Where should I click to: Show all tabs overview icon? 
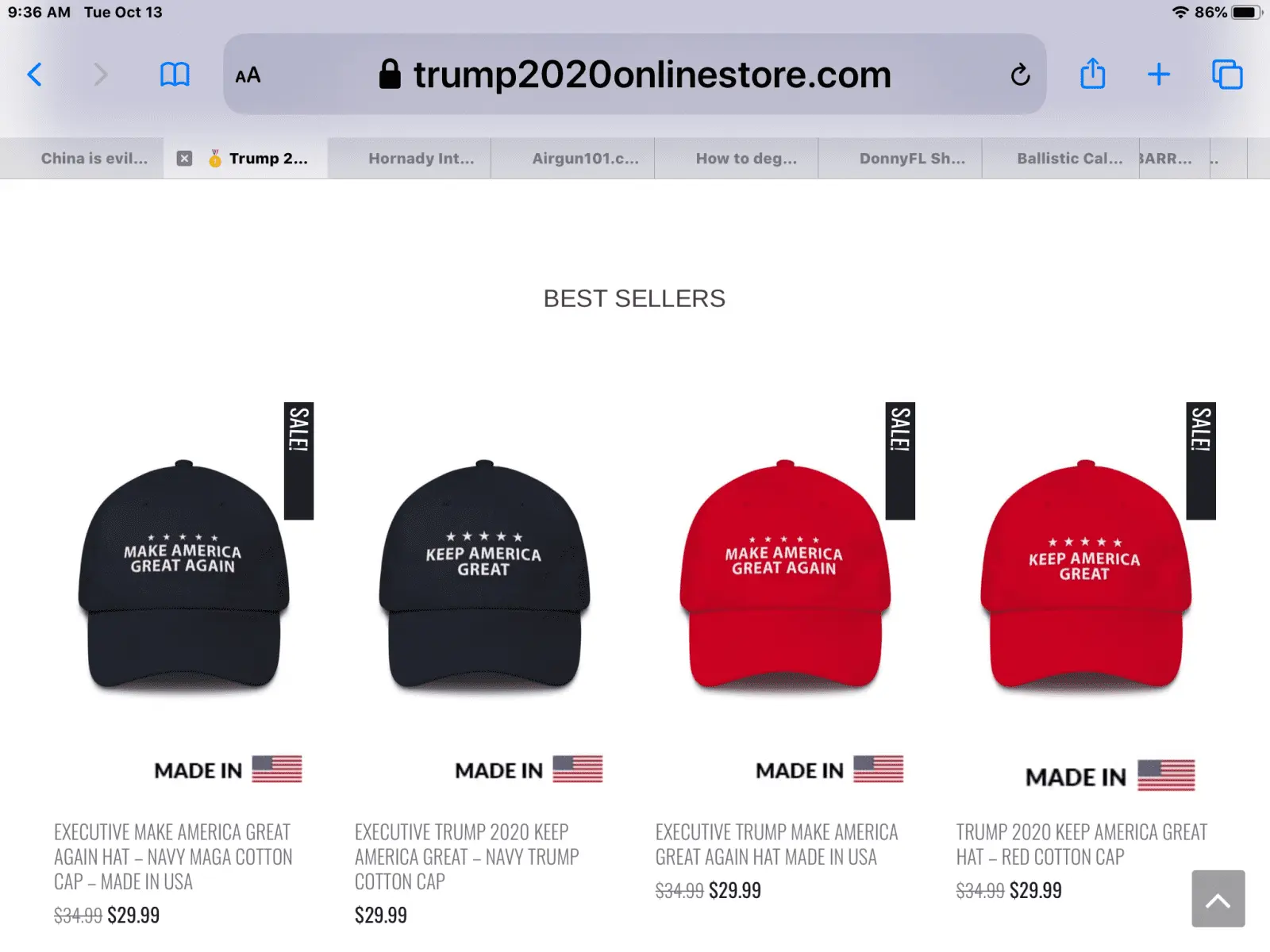click(1227, 75)
